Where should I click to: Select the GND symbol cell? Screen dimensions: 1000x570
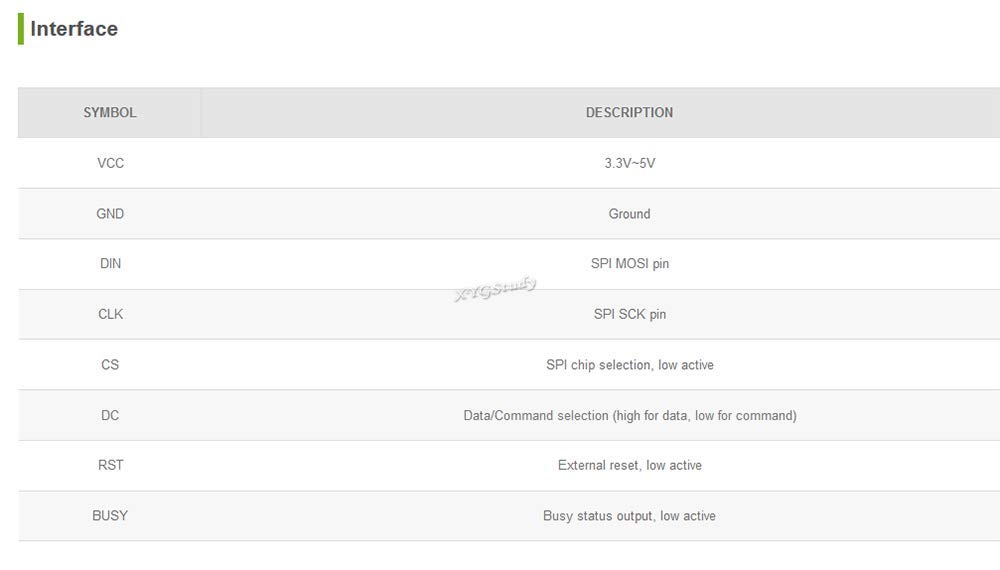click(110, 214)
